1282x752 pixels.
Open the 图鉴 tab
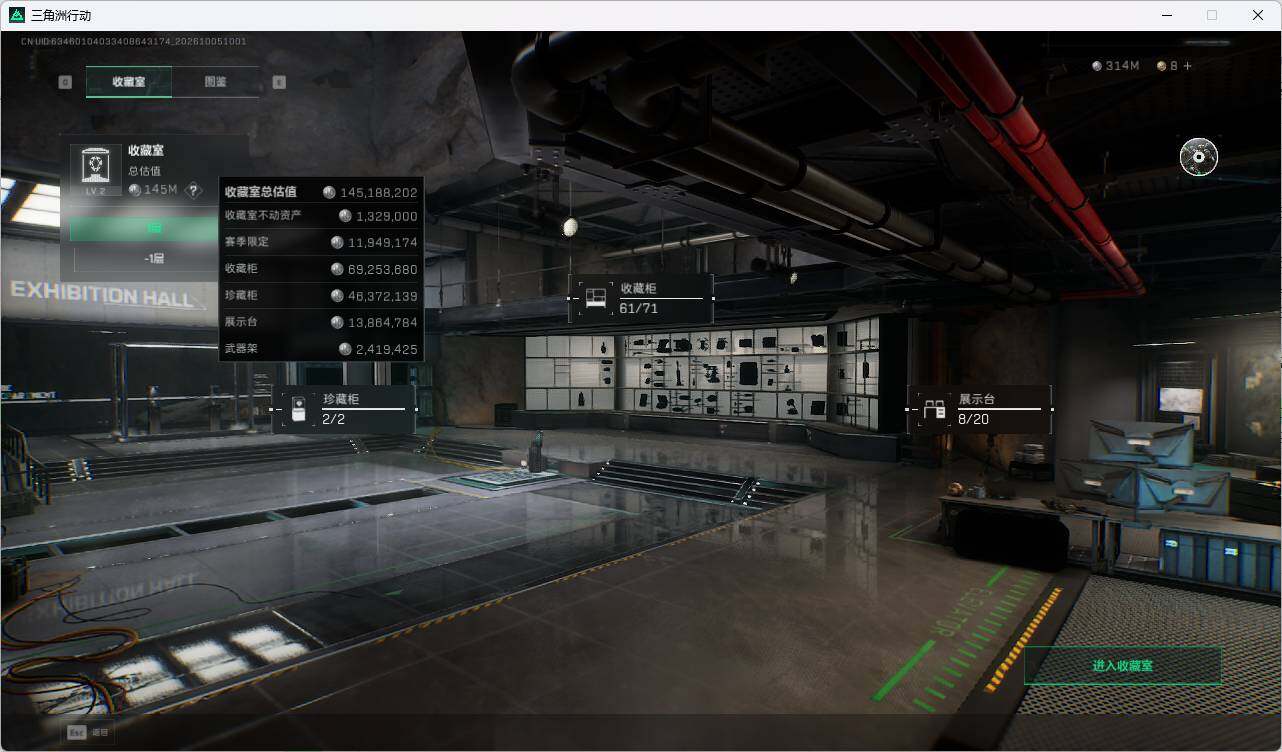click(215, 82)
